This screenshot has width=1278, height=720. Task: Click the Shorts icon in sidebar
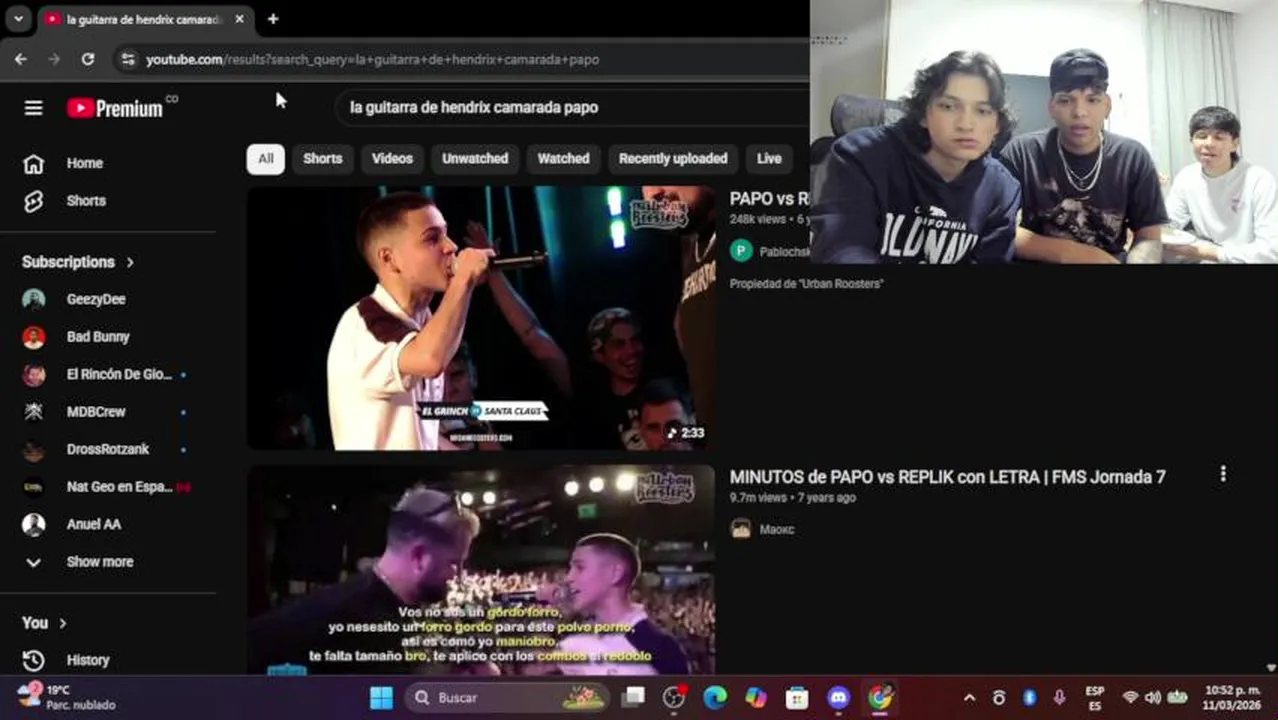tap(33, 201)
